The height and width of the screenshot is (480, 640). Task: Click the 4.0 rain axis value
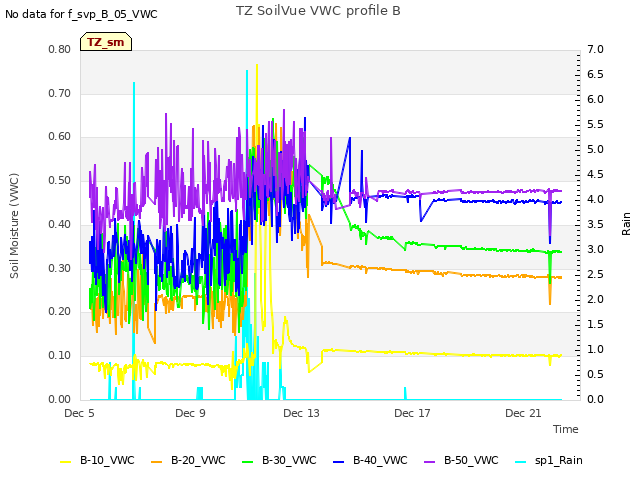pos(595,199)
